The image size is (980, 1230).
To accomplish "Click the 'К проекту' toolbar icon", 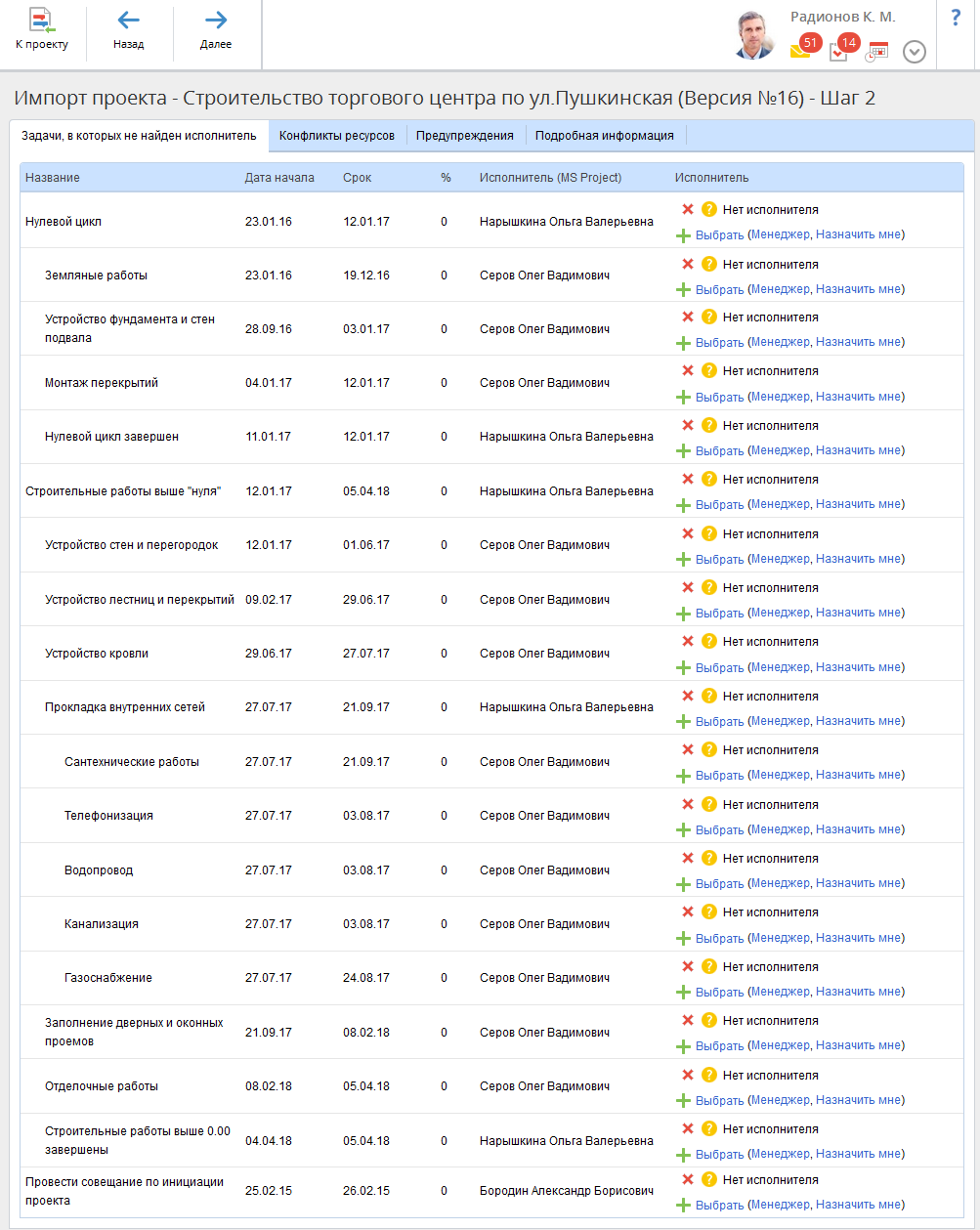I will point(42,29).
